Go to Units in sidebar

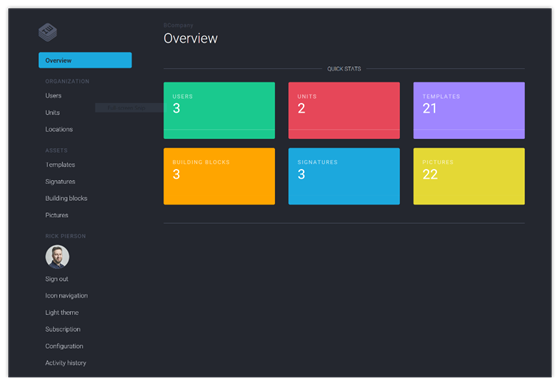click(x=52, y=113)
